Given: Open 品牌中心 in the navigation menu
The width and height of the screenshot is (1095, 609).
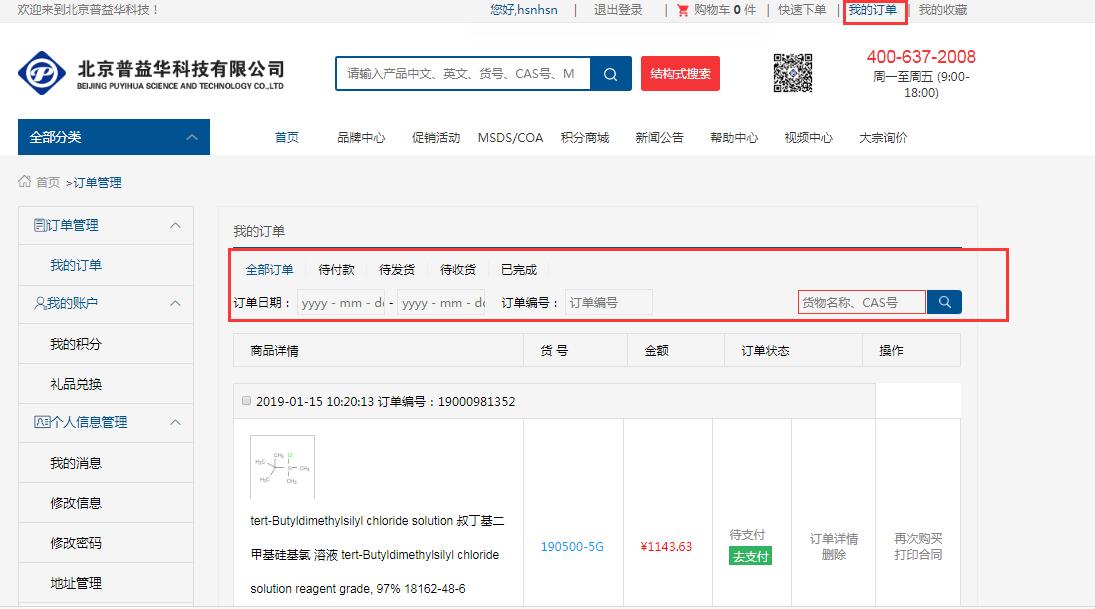Looking at the screenshot, I should [x=361, y=138].
